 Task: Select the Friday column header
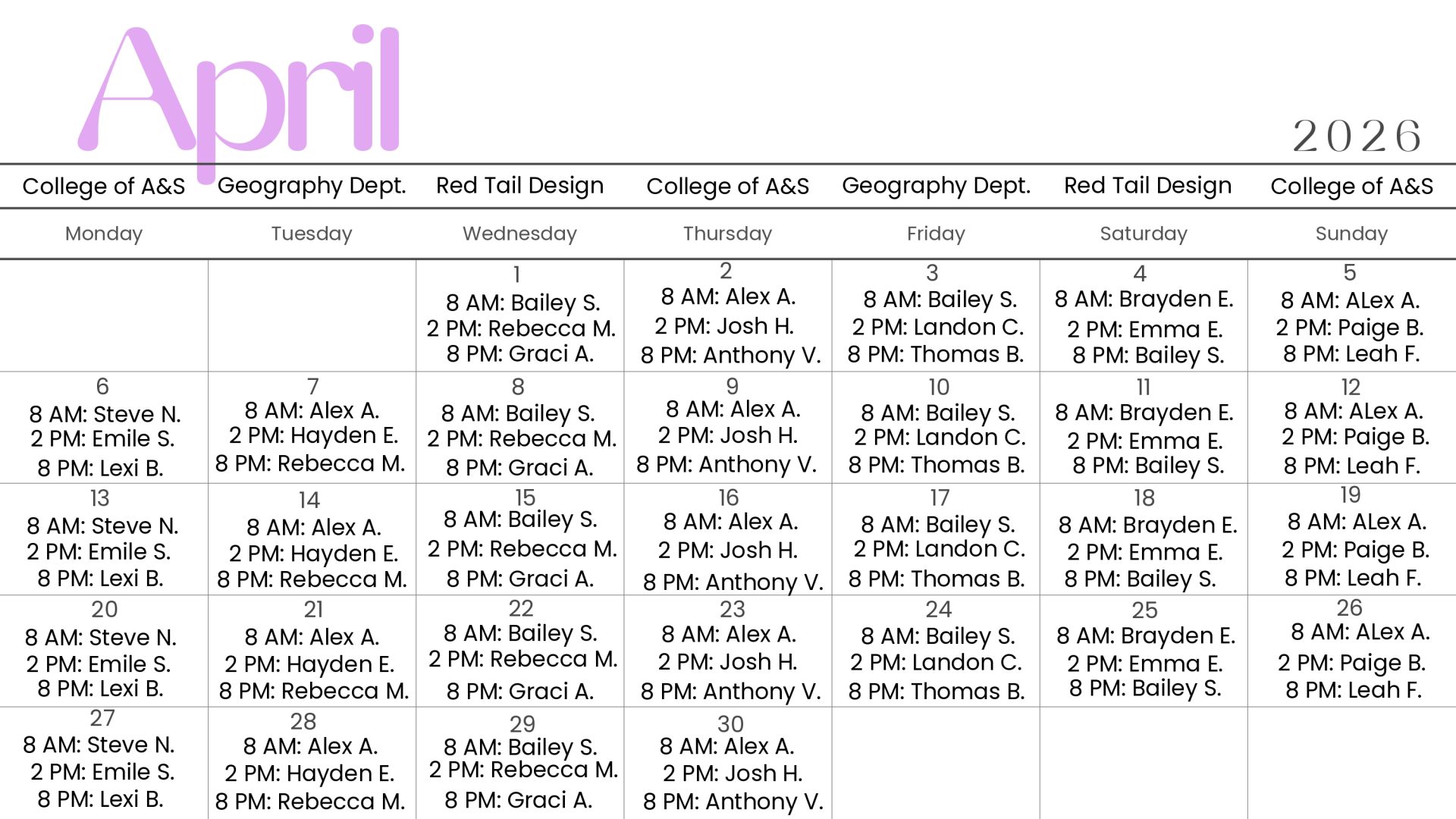tap(936, 234)
